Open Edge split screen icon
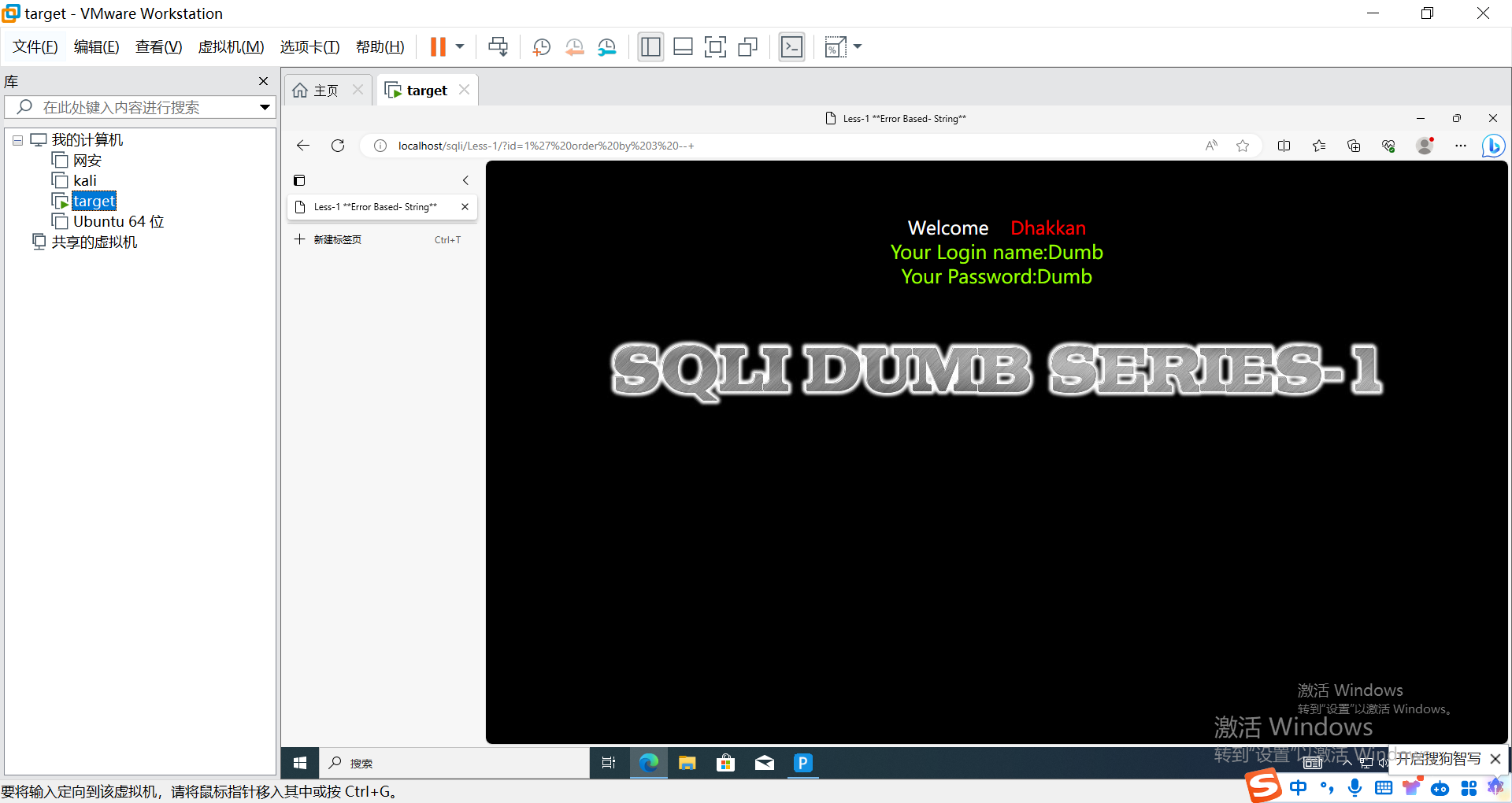Image resolution: width=1512 pixels, height=803 pixels. tap(1284, 146)
